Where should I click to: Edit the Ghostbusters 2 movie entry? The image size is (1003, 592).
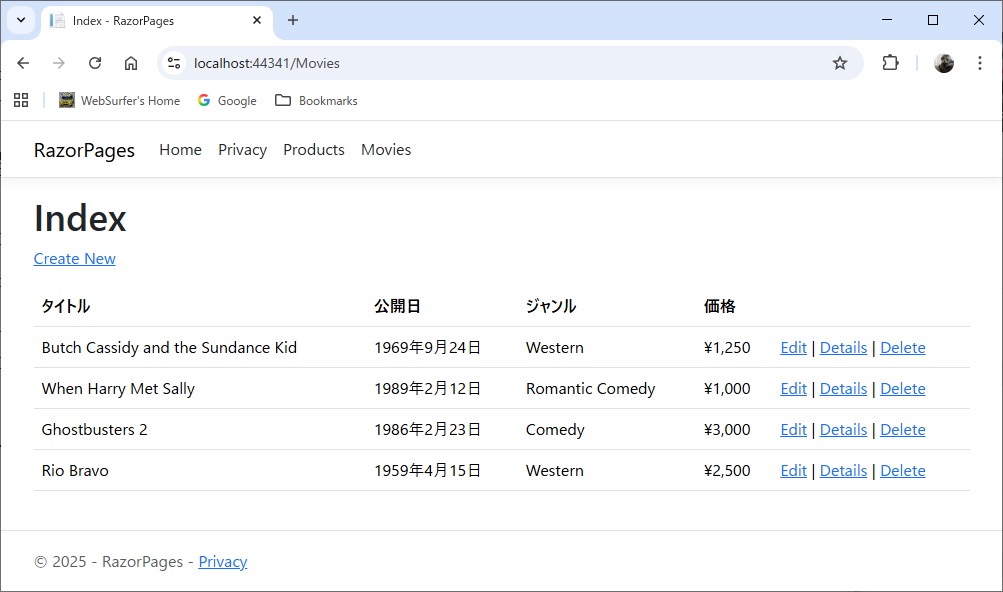(792, 429)
